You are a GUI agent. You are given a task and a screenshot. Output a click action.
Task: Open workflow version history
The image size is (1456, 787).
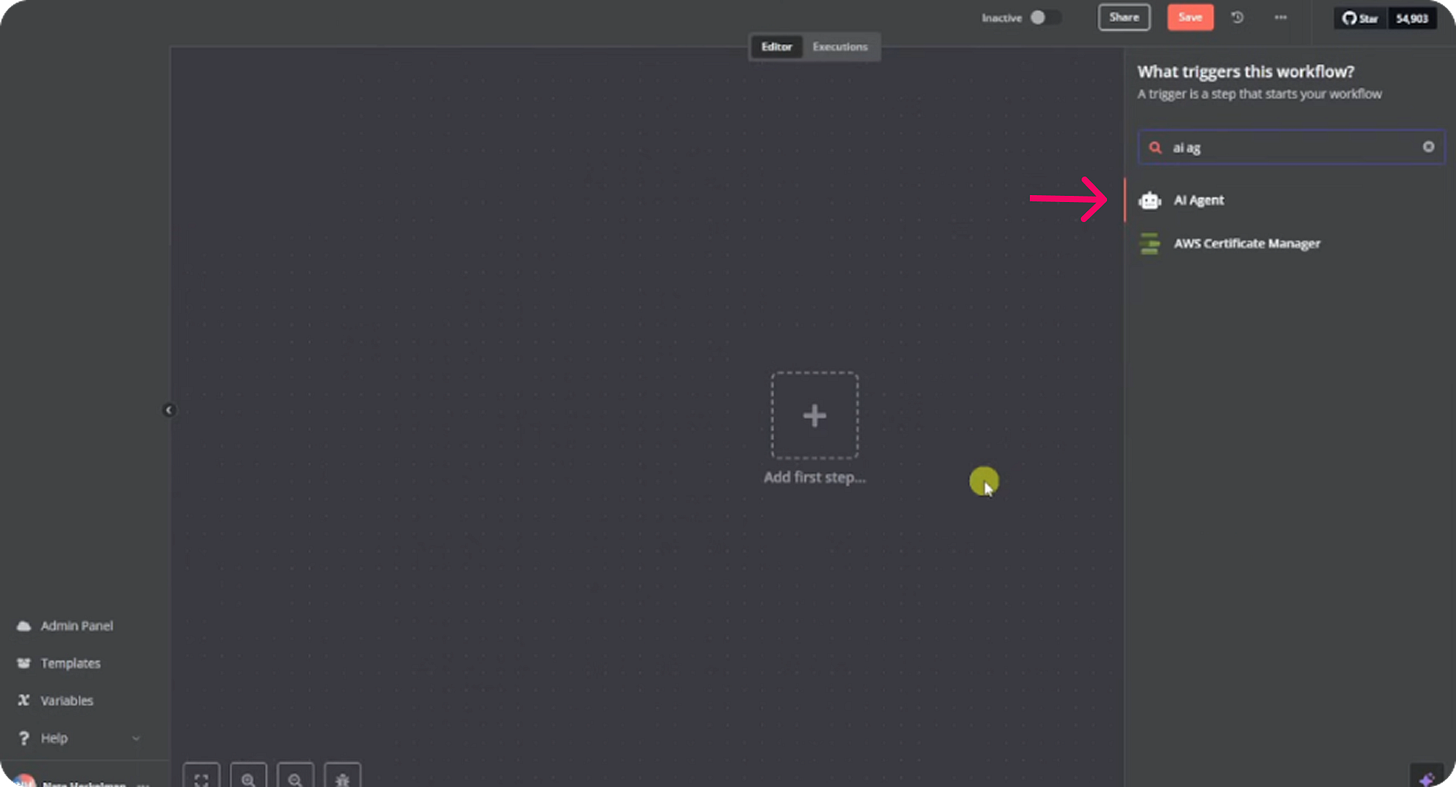(1237, 18)
